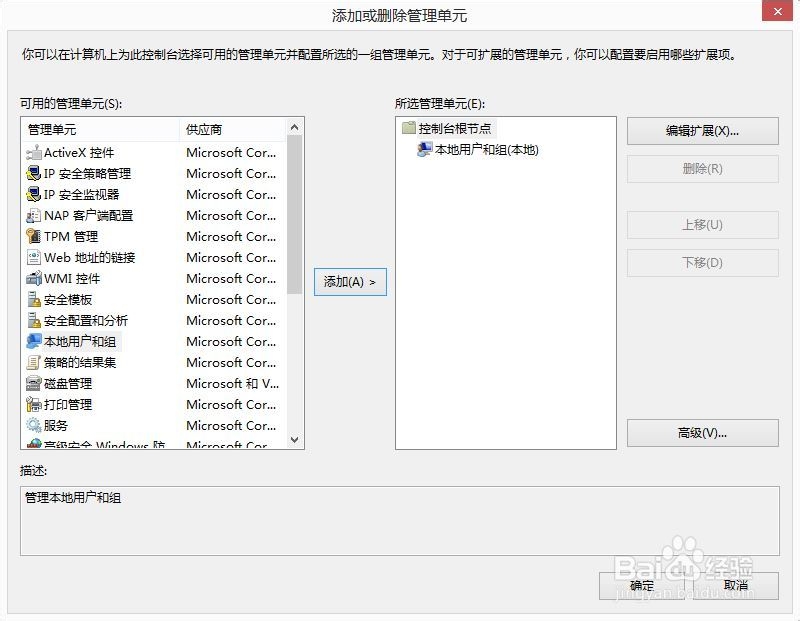800x621 pixels.
Task: Select Web 地址的链接 entry
Action: click(90, 257)
